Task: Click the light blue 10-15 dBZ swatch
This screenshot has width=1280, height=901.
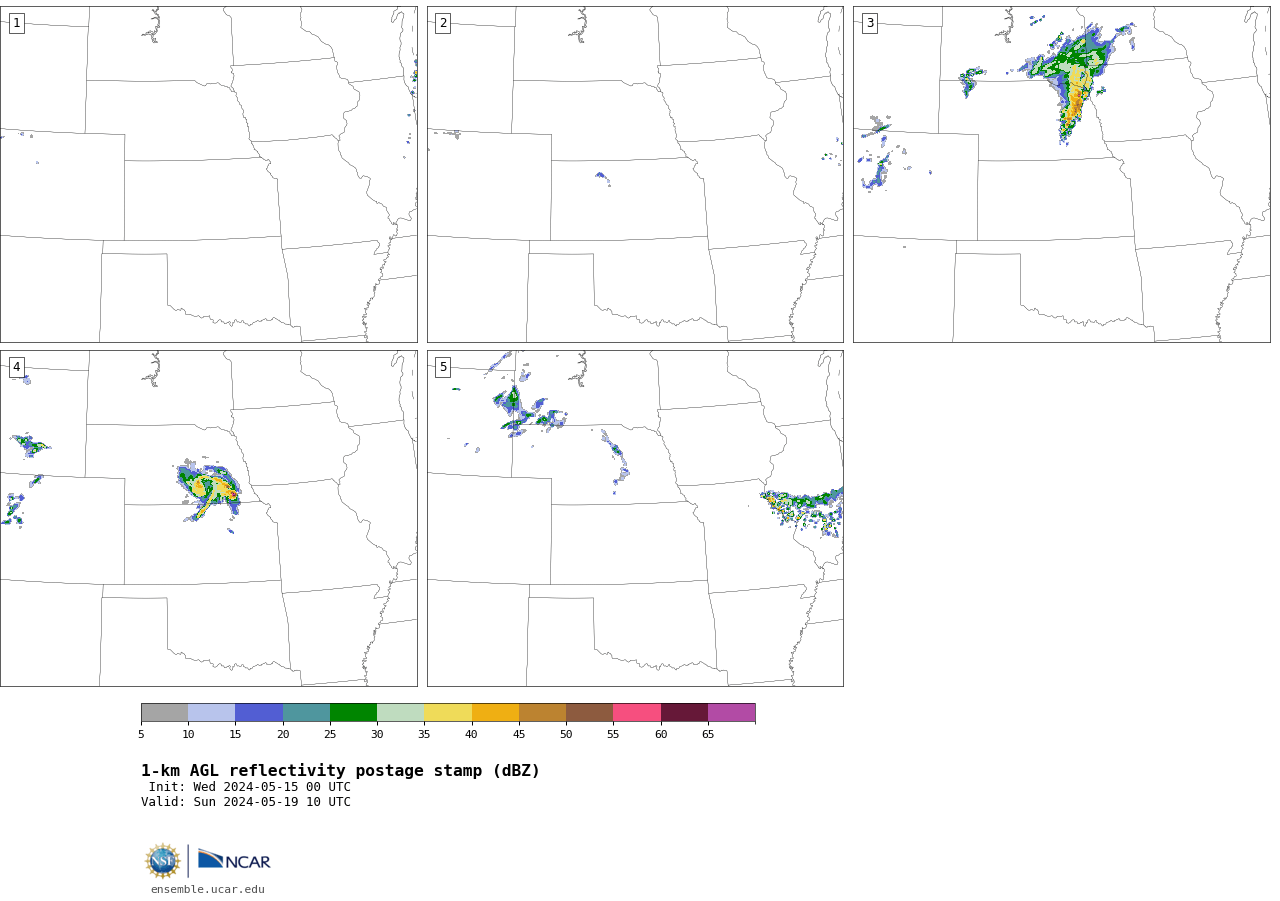Action: pyautogui.click(x=211, y=712)
